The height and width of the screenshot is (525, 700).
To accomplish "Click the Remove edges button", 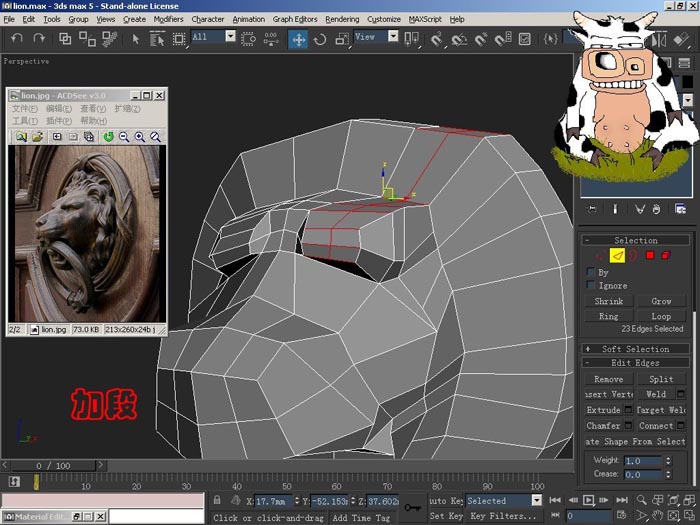I will [608, 379].
